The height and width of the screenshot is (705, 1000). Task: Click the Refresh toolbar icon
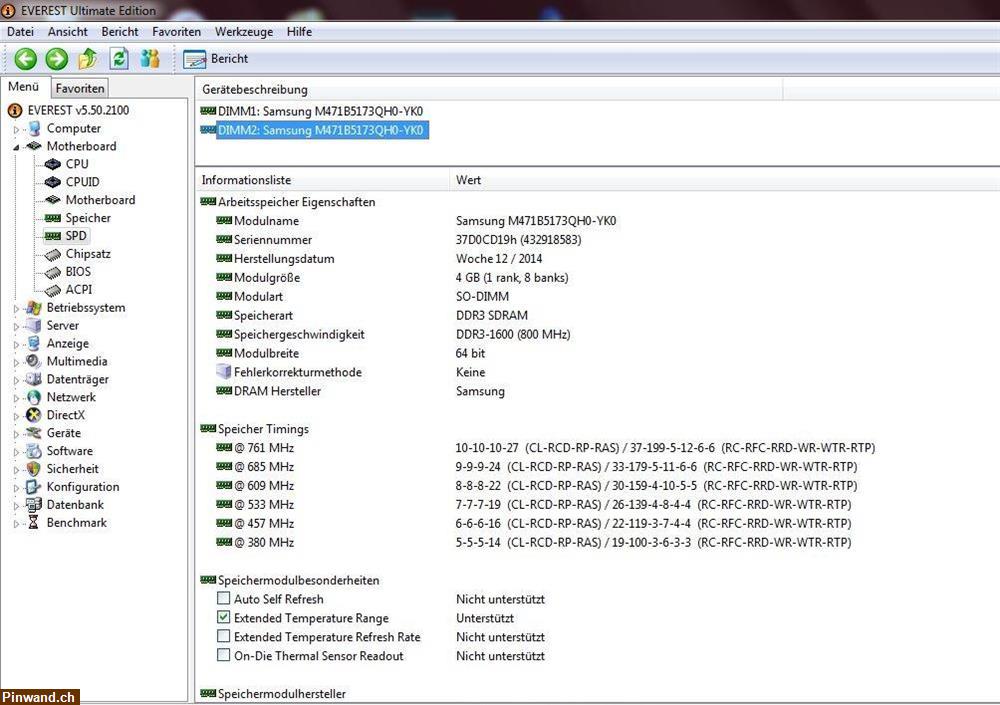(x=119, y=58)
